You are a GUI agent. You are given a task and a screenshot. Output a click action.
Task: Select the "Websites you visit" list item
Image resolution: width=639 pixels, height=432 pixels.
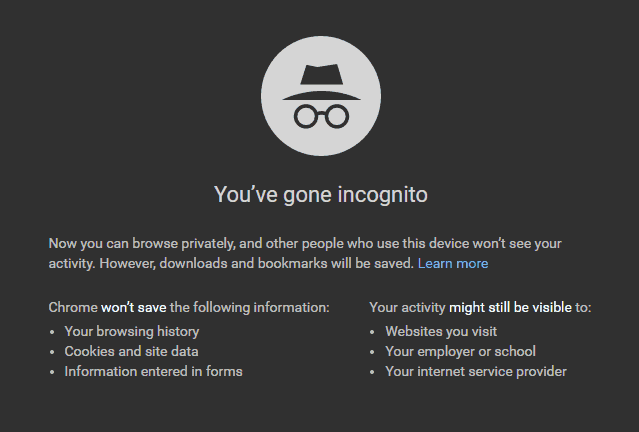(441, 331)
